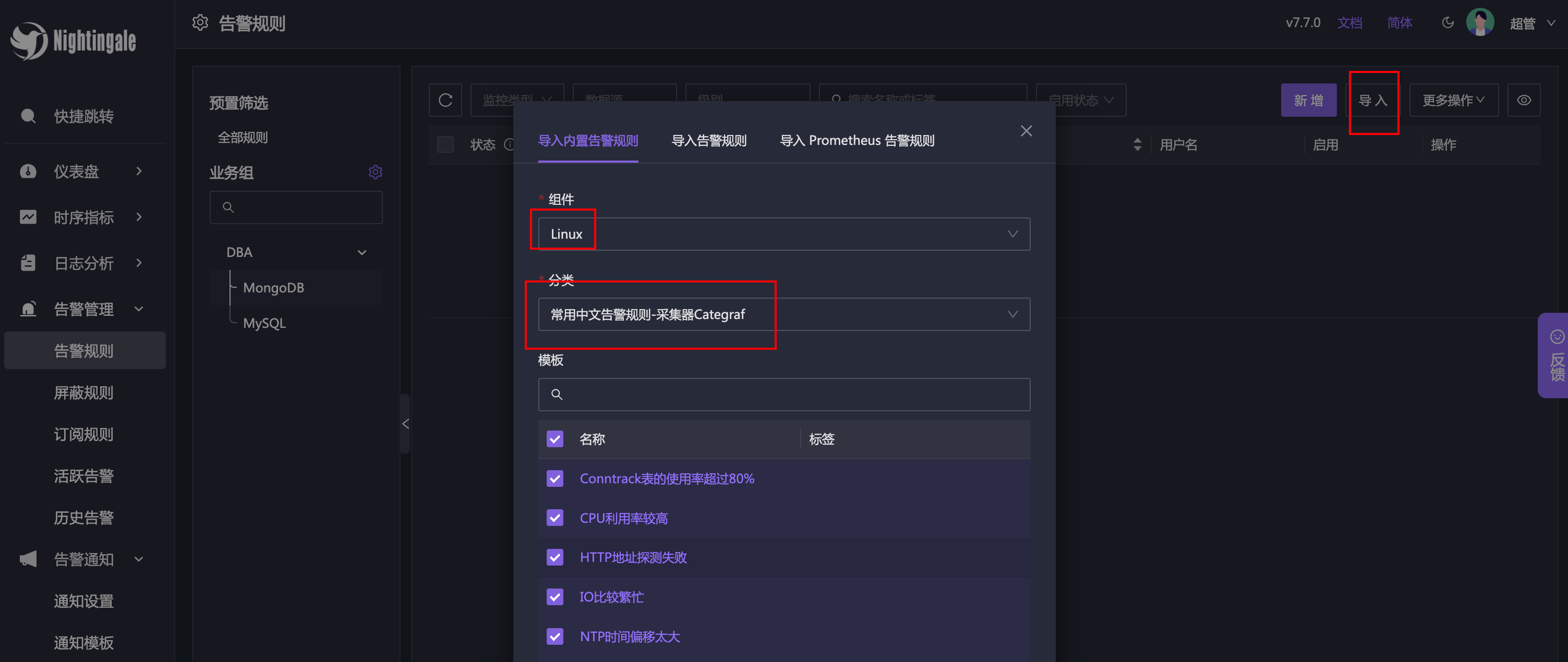Screen dimensions: 1568x662
Task: Click the 快捷跳转 menu item
Action: click(84, 116)
